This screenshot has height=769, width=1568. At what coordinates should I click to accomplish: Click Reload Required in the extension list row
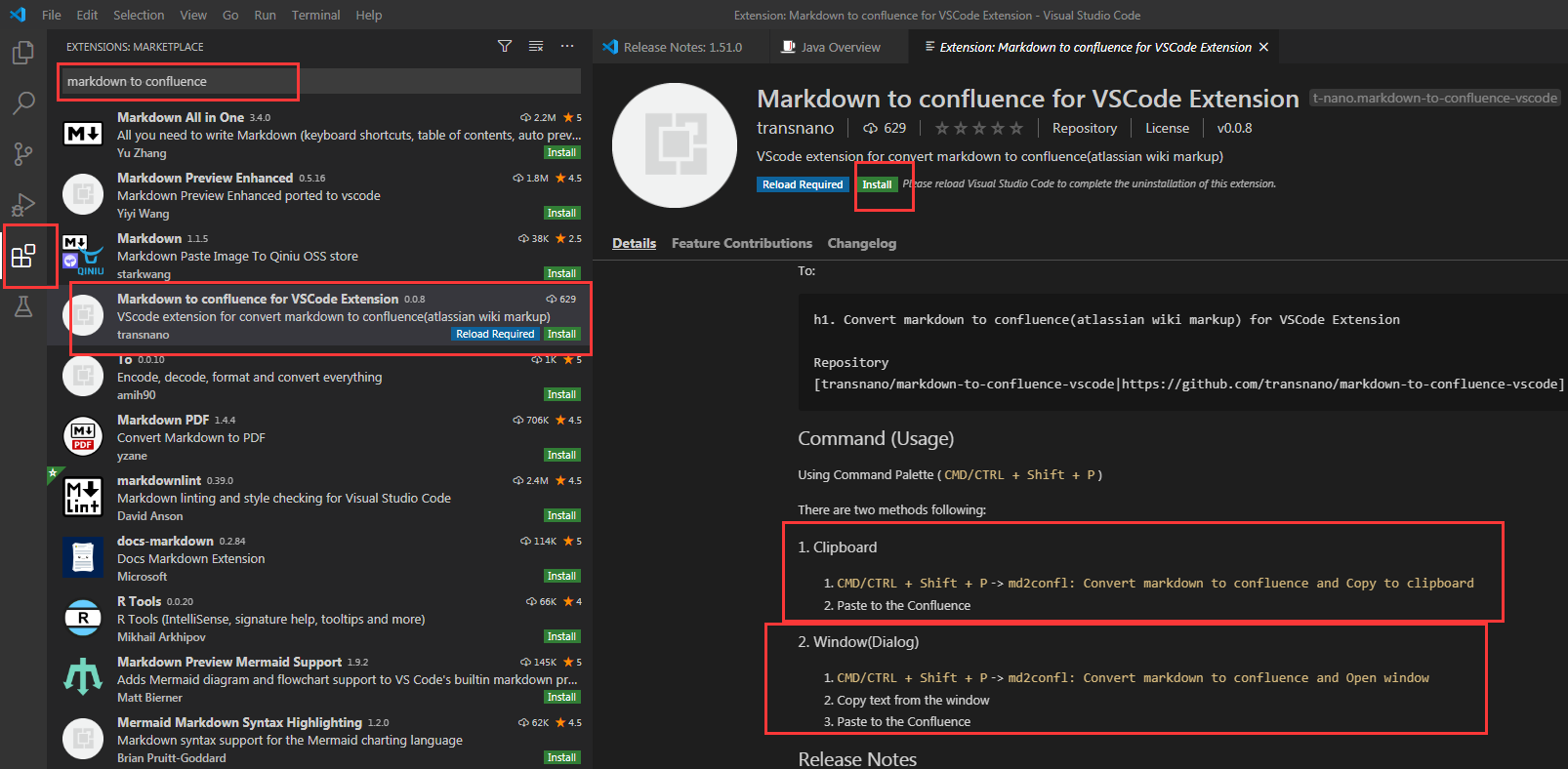pyautogui.click(x=495, y=334)
